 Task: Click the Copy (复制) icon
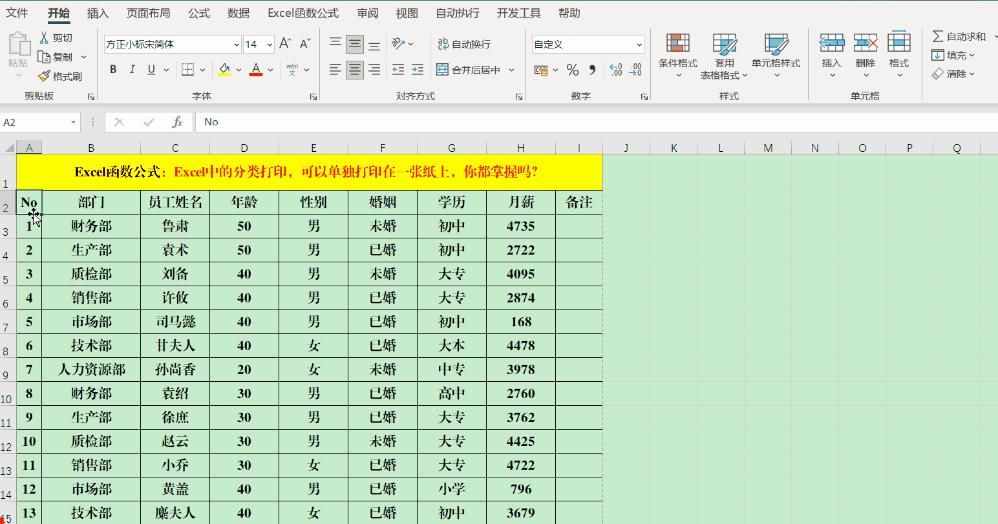[44, 57]
